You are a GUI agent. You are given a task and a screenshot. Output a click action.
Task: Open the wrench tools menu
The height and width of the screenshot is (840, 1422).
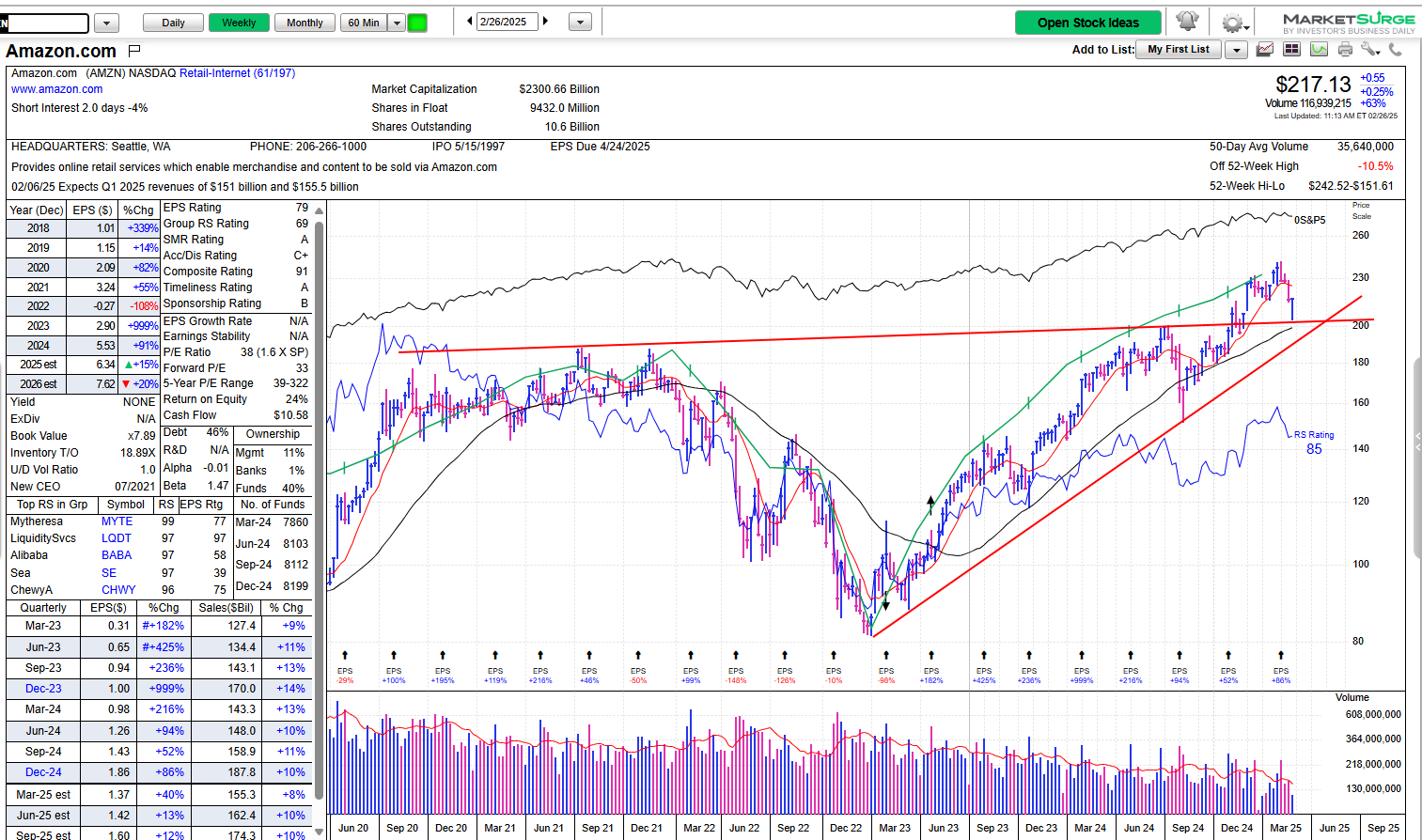1370,50
